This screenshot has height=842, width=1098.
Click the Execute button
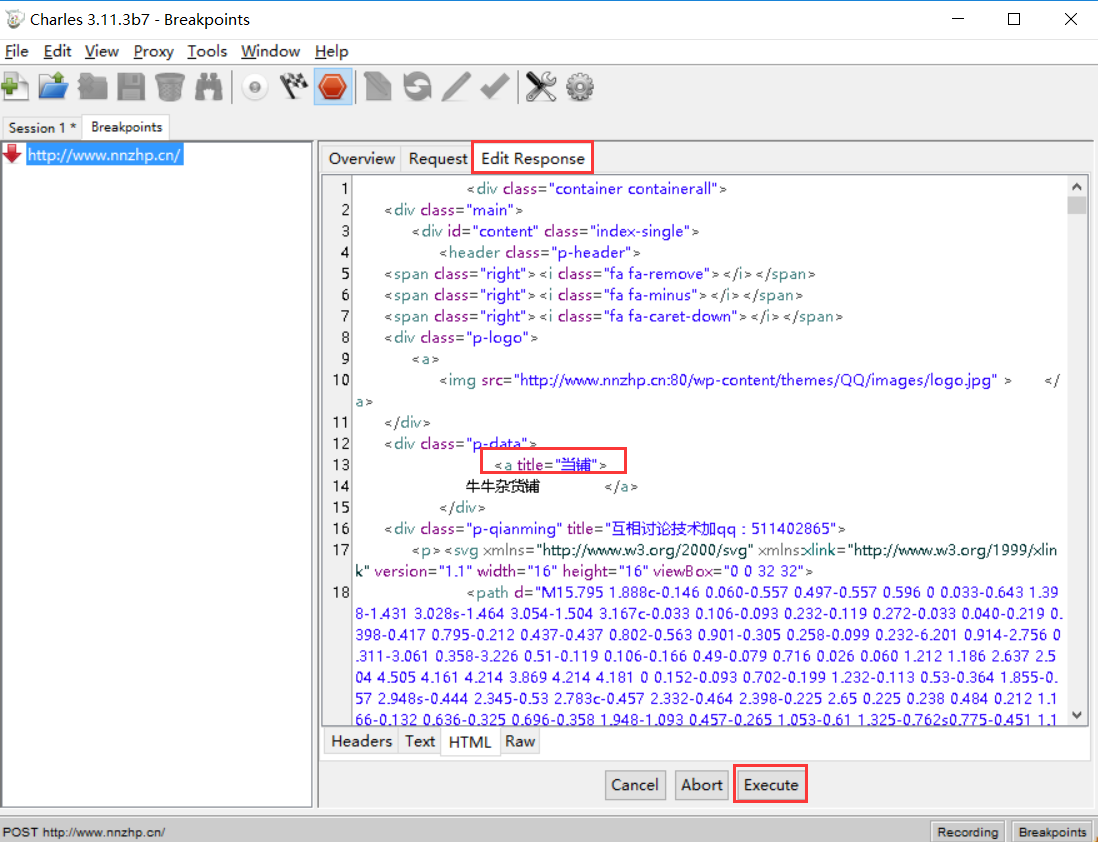click(x=771, y=785)
